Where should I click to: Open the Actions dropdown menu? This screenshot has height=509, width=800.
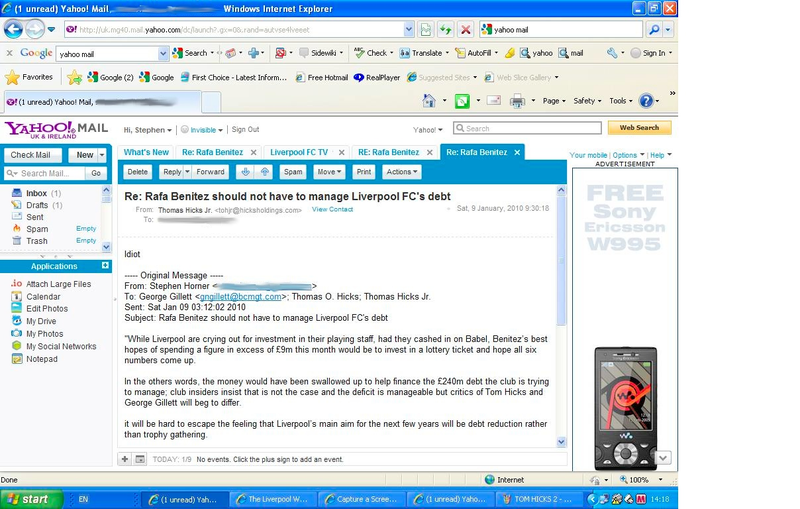(402, 172)
